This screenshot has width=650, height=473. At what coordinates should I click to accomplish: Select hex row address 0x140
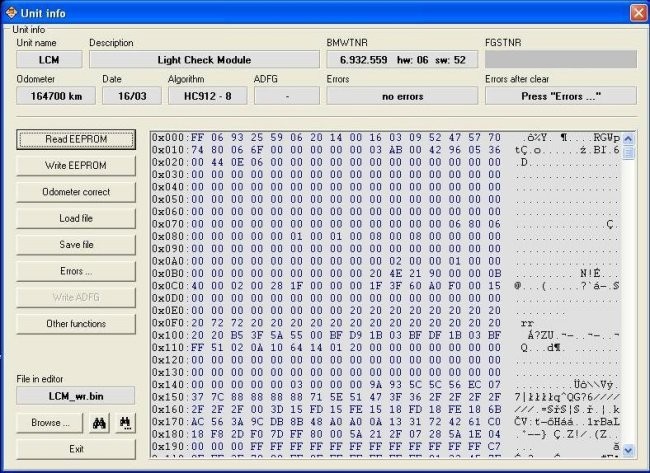pyautogui.click(x=170, y=385)
